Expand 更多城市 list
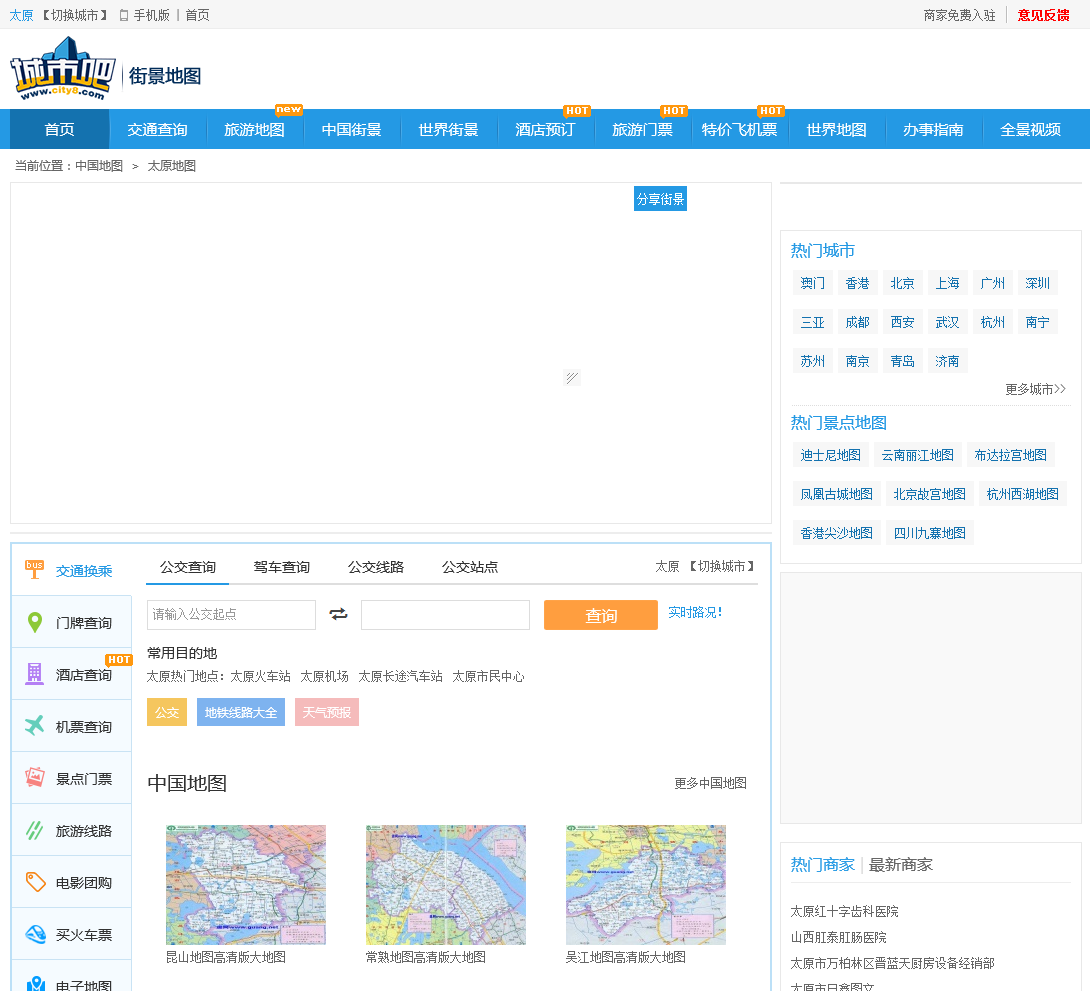The image size is (1090, 991). click(1035, 389)
